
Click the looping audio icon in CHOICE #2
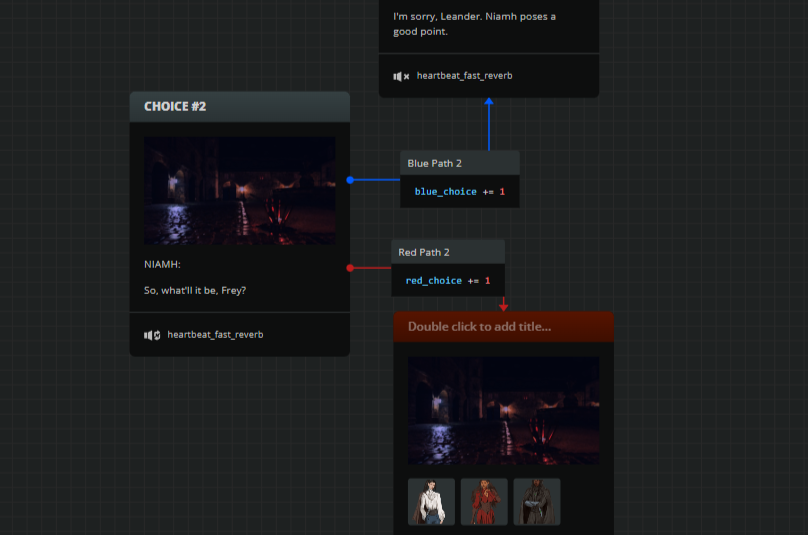pos(152,335)
